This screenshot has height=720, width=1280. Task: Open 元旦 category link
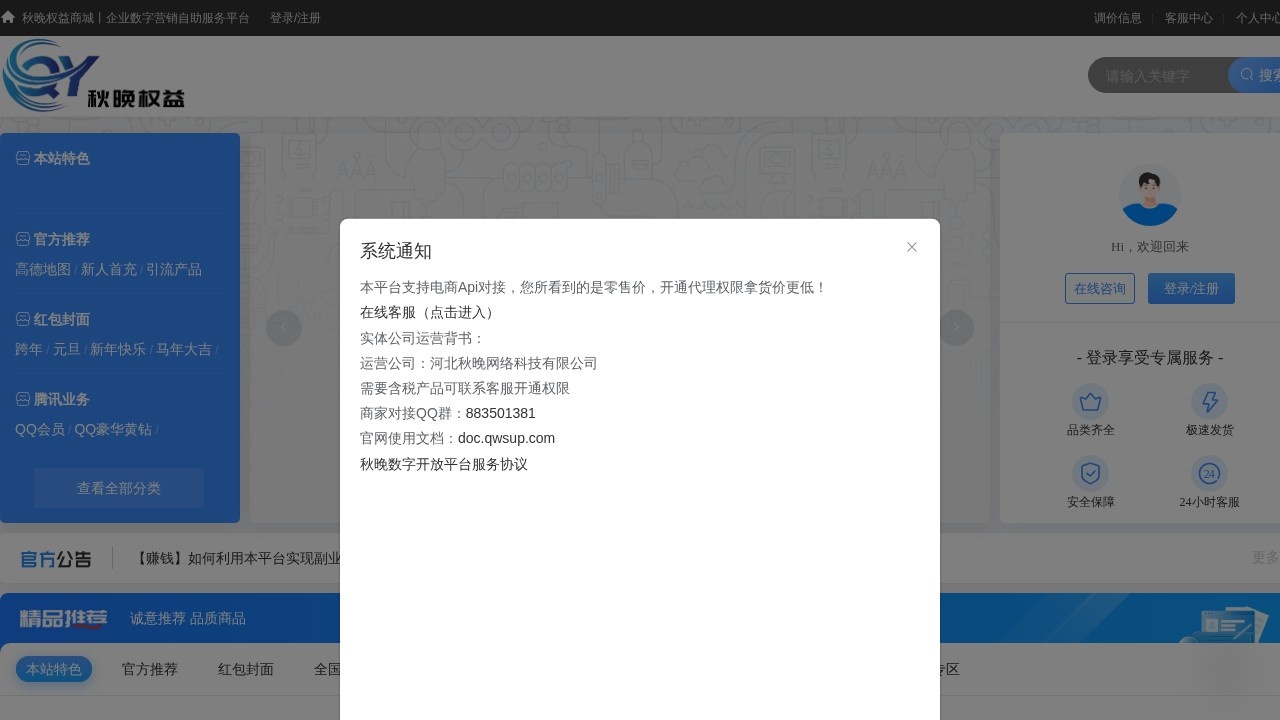click(66, 349)
